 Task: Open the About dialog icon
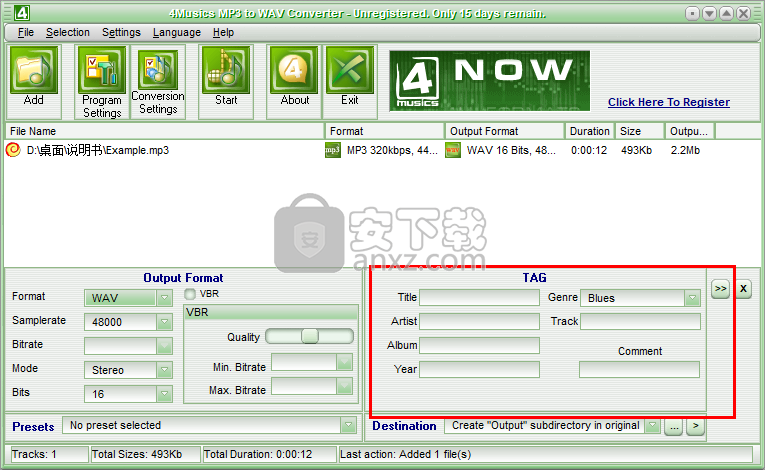[x=294, y=70]
